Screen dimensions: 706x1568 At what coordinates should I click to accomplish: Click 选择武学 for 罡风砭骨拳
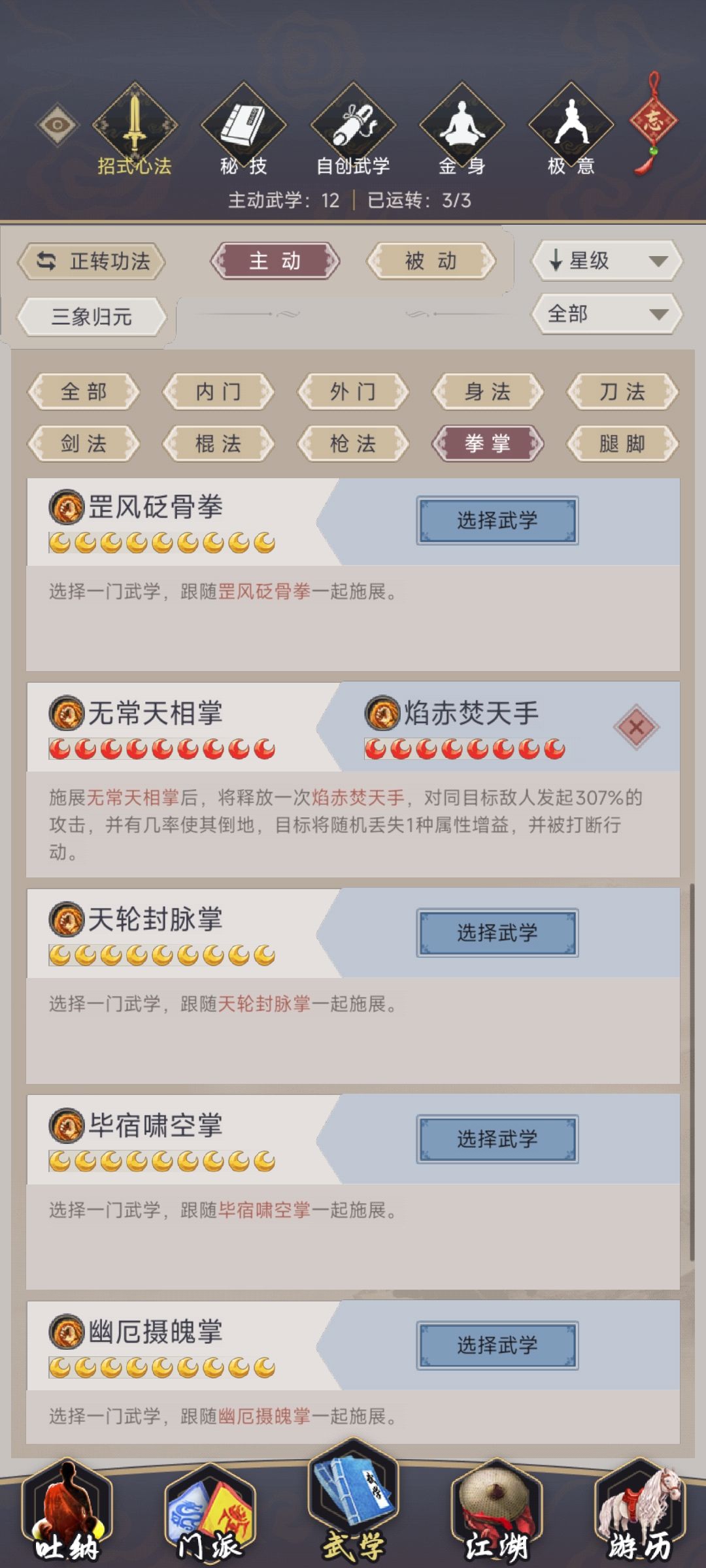[497, 521]
